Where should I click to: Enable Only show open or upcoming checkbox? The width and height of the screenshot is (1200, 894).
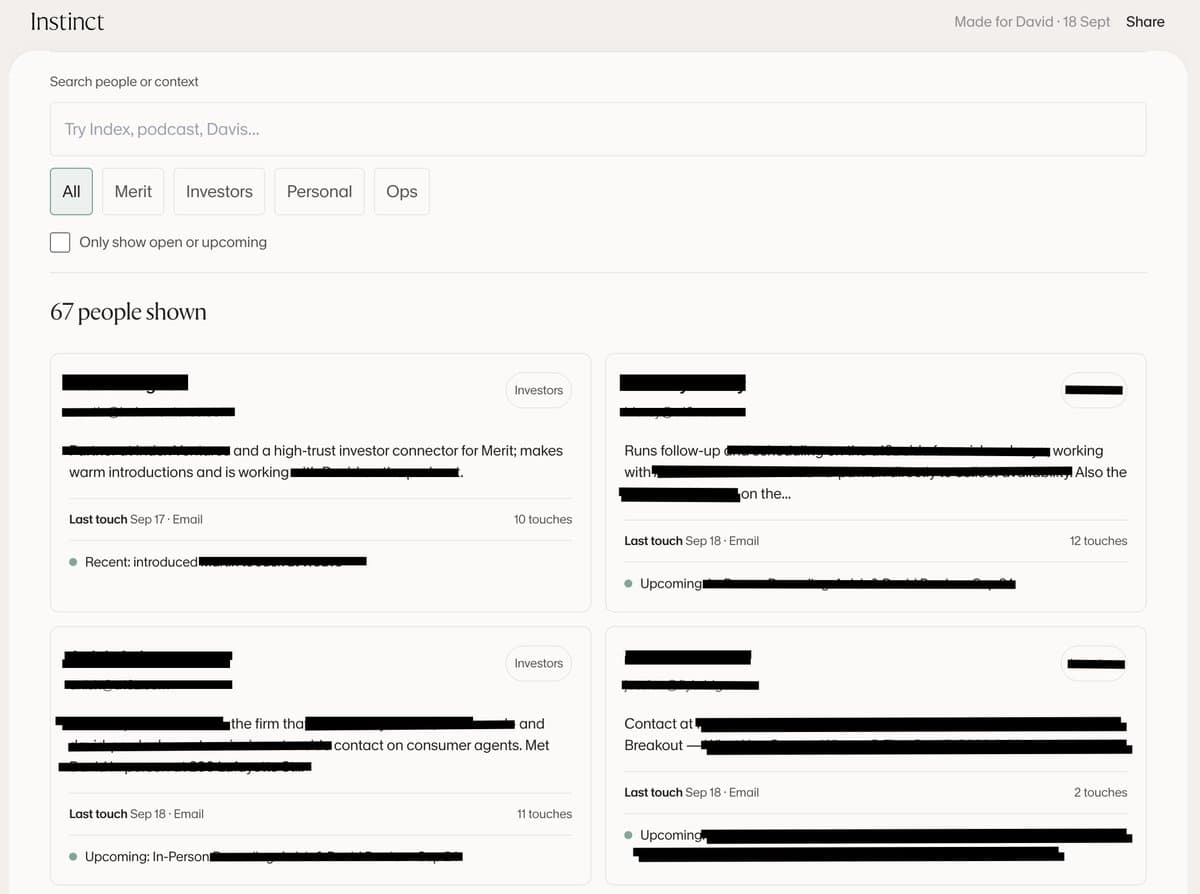[x=60, y=242]
